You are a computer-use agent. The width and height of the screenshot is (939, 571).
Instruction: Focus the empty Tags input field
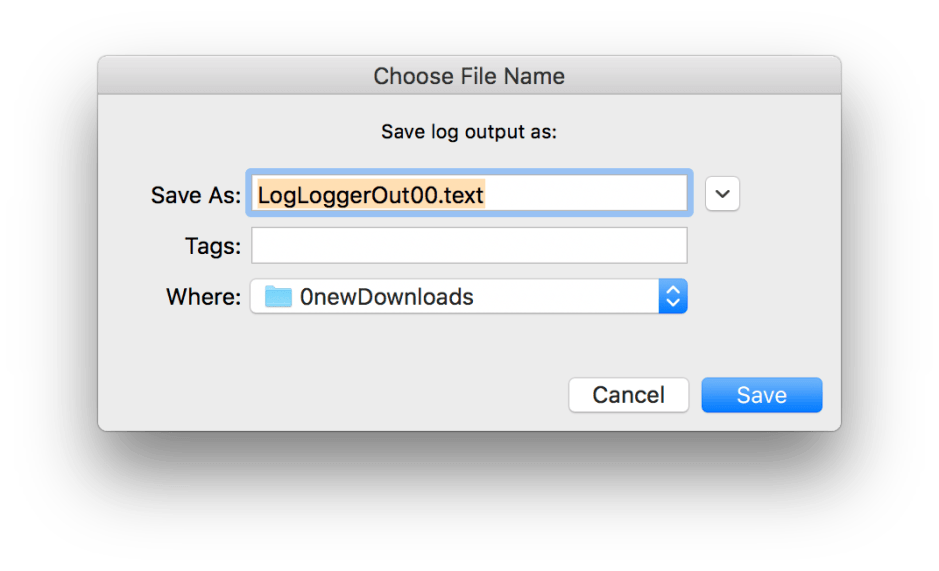pos(468,245)
